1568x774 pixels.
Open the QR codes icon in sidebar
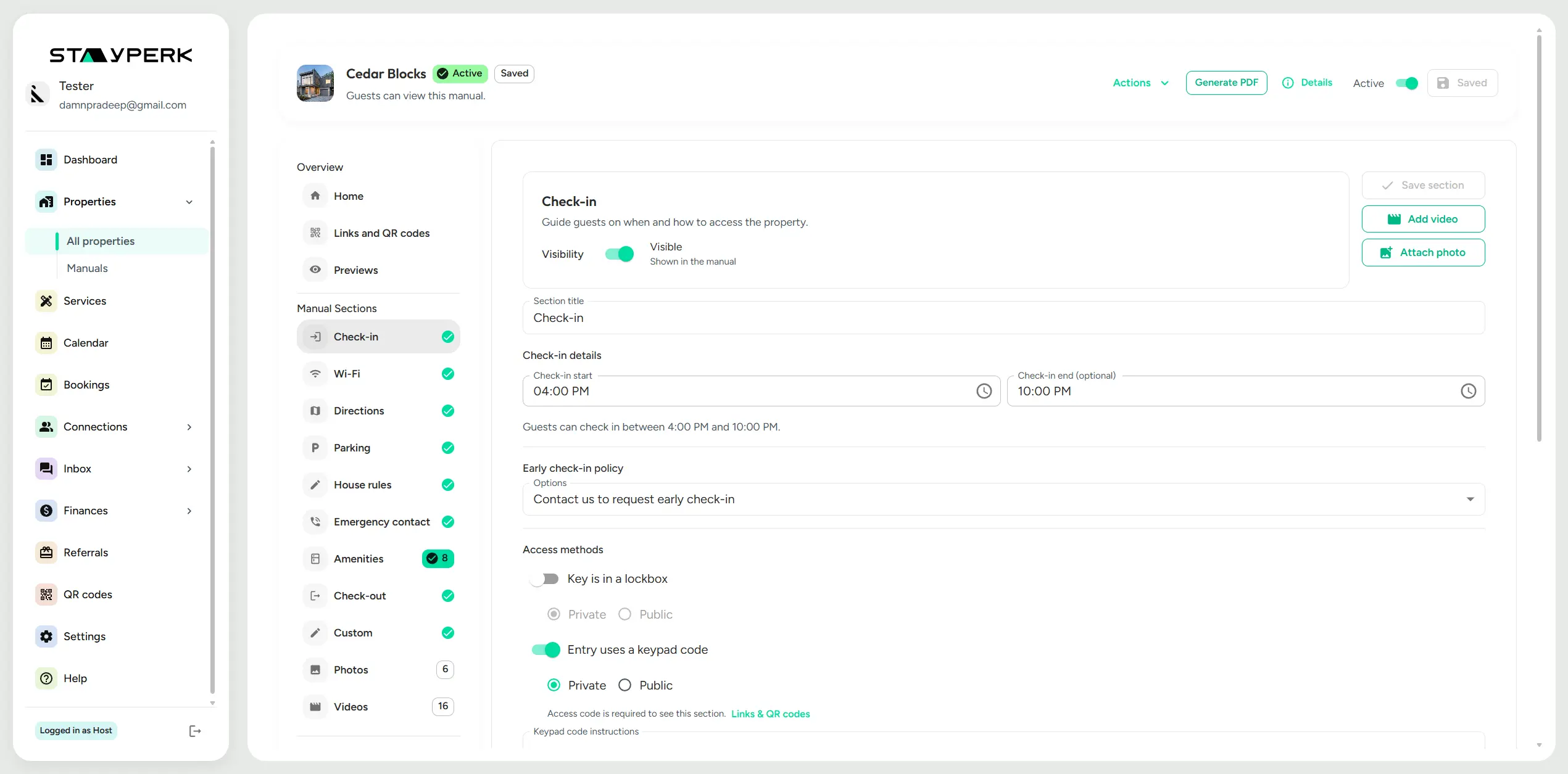pyautogui.click(x=46, y=595)
